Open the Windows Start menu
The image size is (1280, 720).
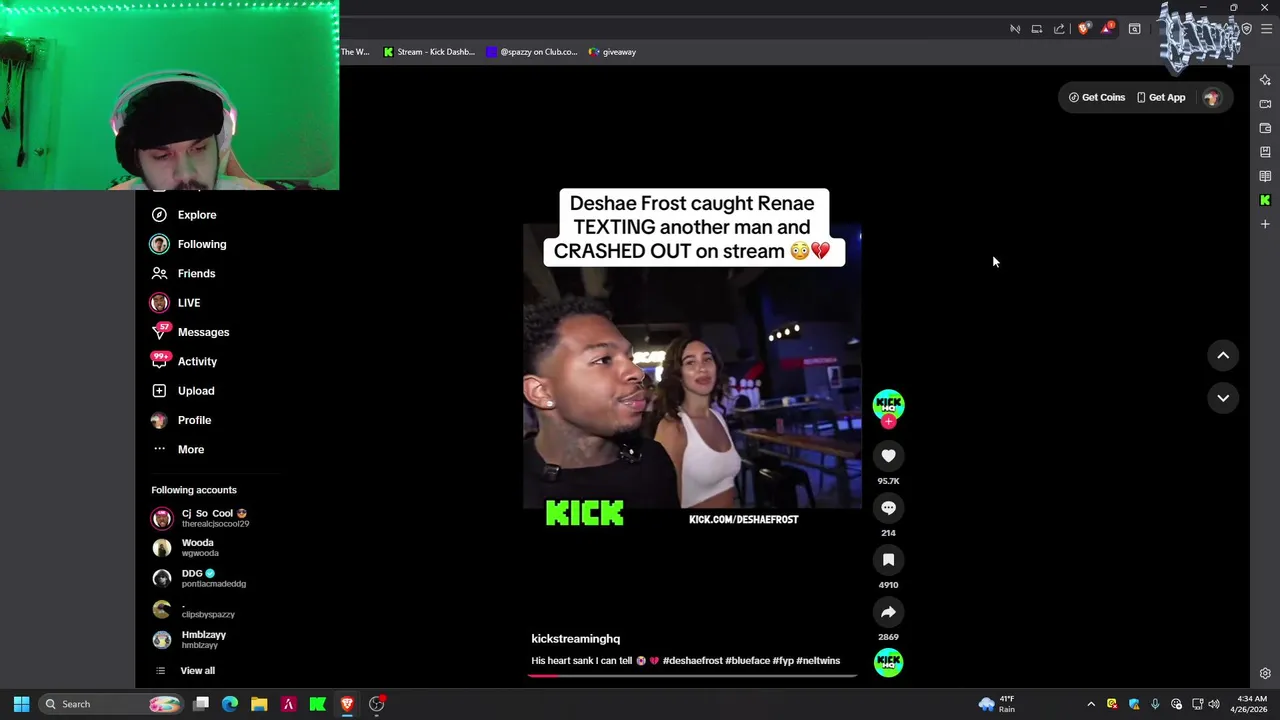click(x=21, y=704)
